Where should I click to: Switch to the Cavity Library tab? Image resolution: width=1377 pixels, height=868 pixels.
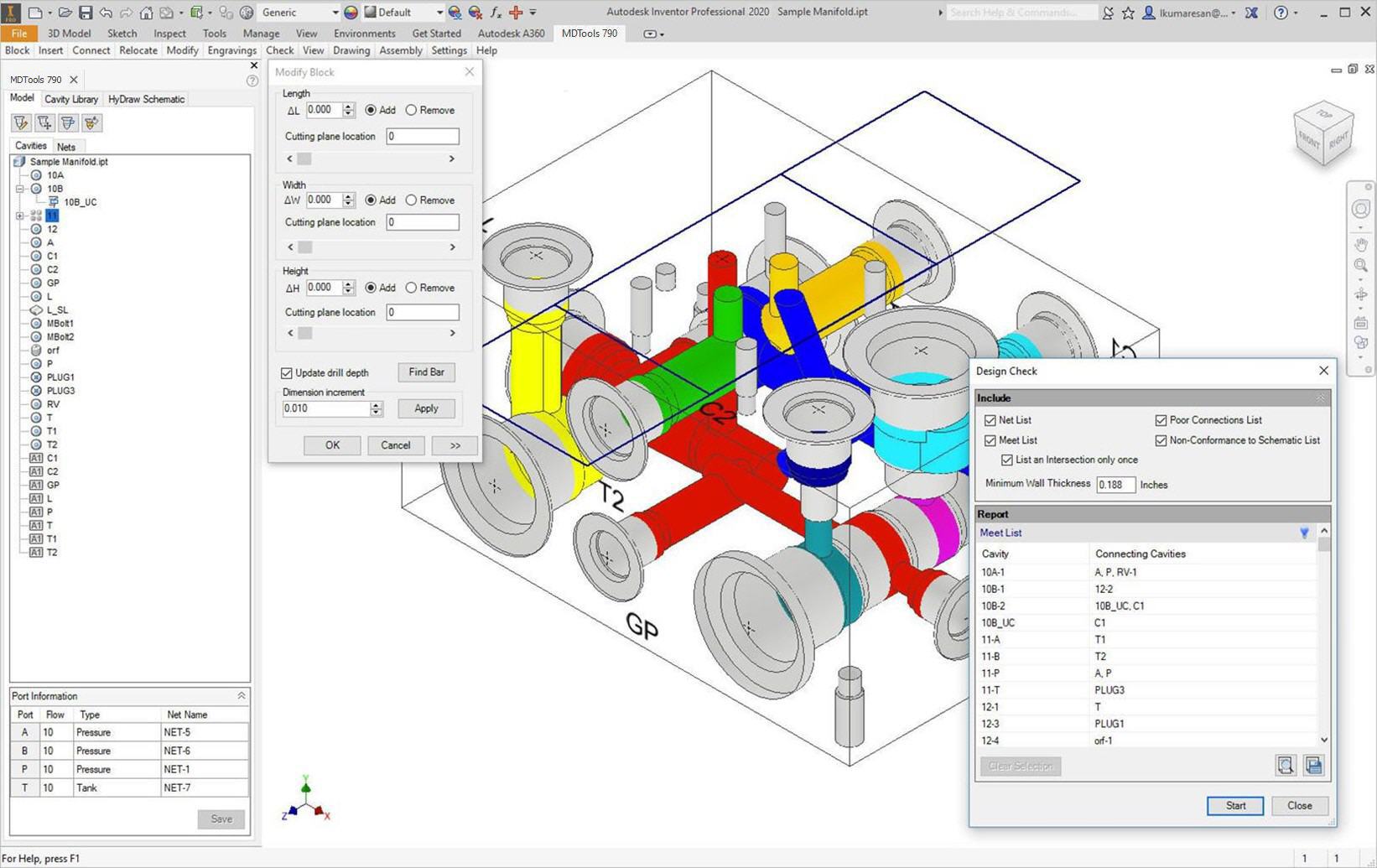coord(71,99)
